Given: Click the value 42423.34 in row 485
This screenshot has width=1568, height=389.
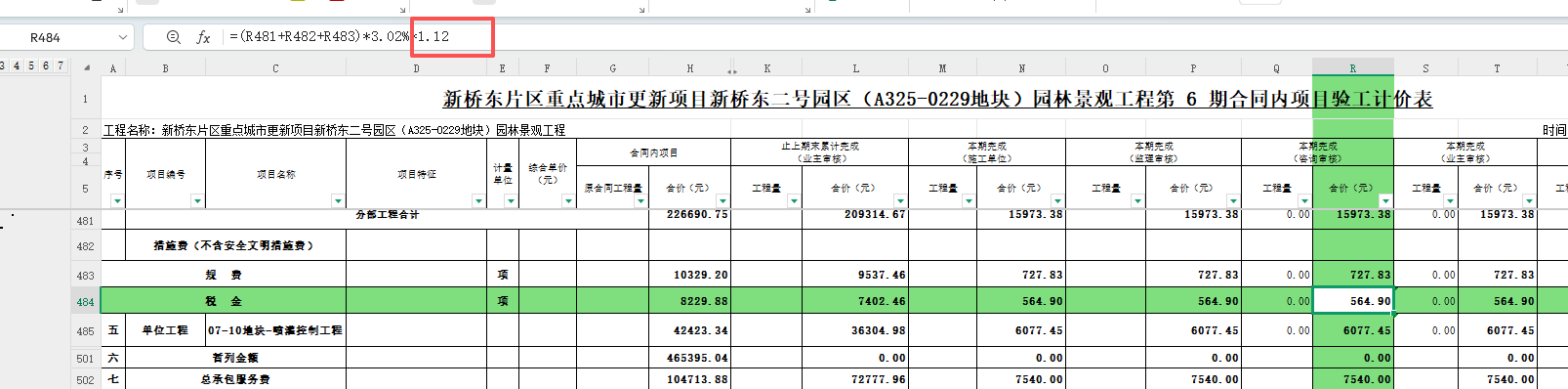Looking at the screenshot, I should click(x=700, y=330).
